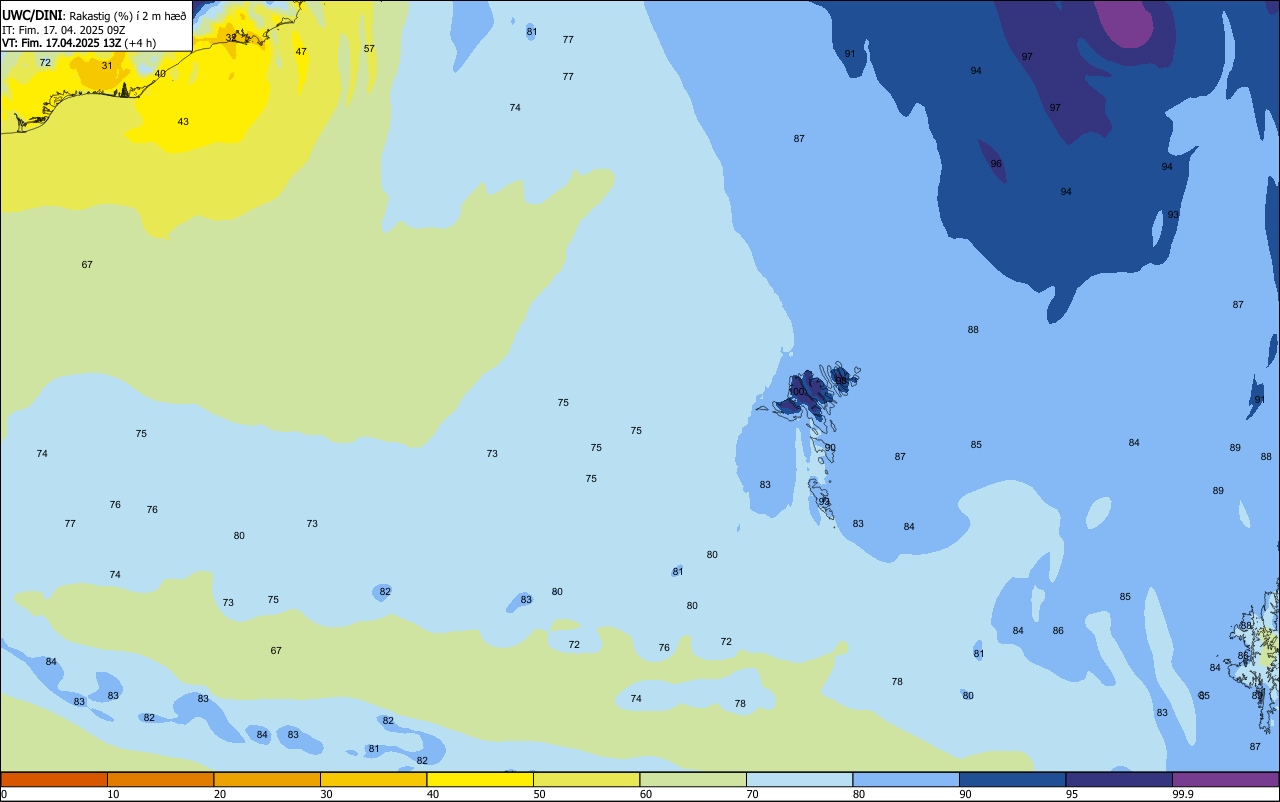This screenshot has height=802, width=1280.
Task: Click the 20–30 amber legend swatch
Action: (x=267, y=779)
